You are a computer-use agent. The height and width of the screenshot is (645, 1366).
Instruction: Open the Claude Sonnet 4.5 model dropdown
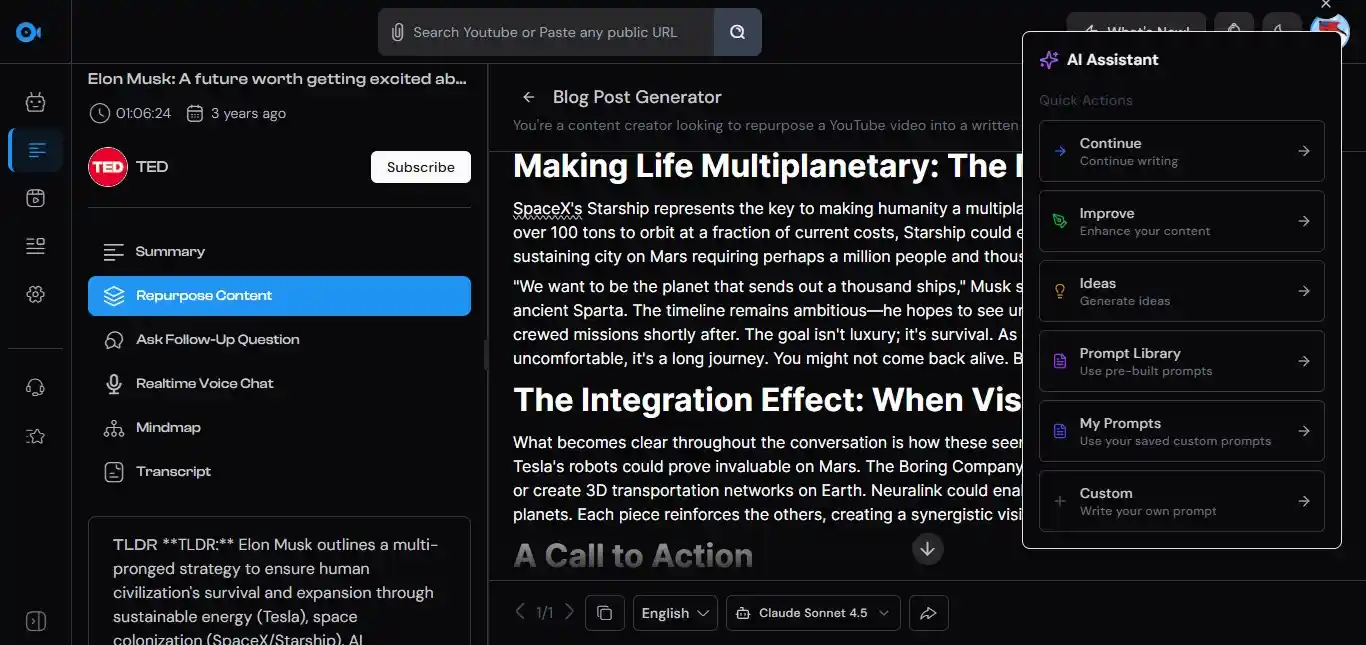point(813,613)
